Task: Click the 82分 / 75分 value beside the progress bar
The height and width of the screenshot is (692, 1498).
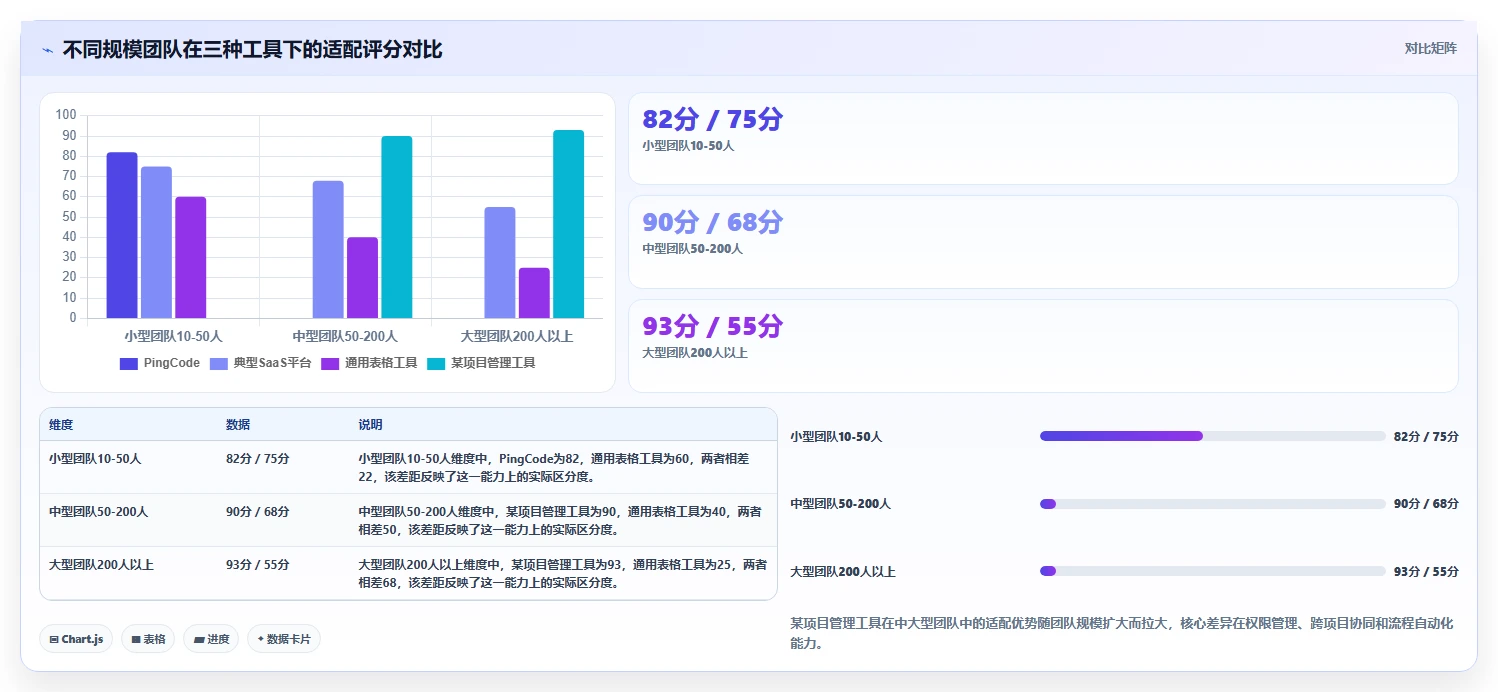Action: (1426, 437)
